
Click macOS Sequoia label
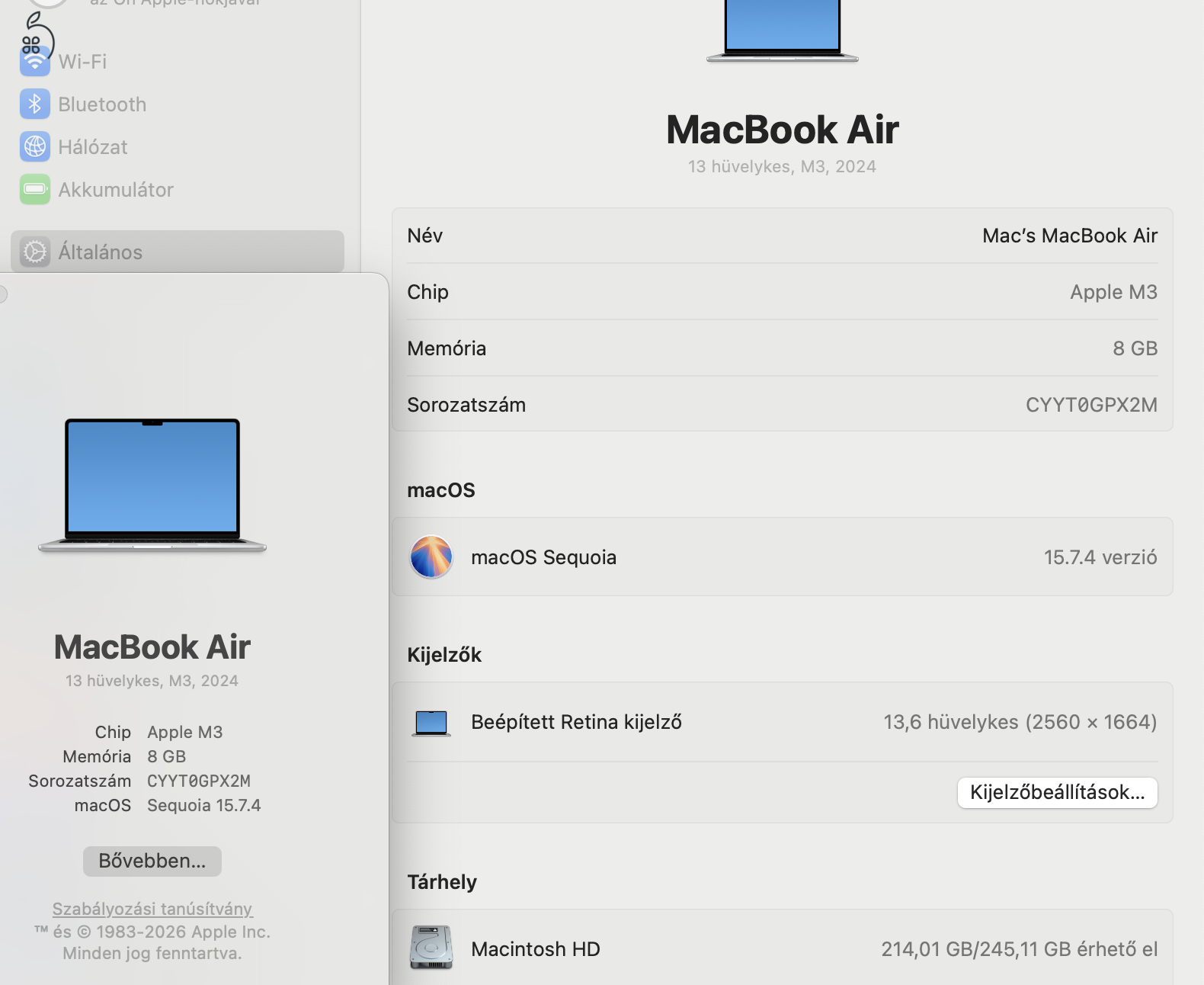pyautogui.click(x=544, y=557)
